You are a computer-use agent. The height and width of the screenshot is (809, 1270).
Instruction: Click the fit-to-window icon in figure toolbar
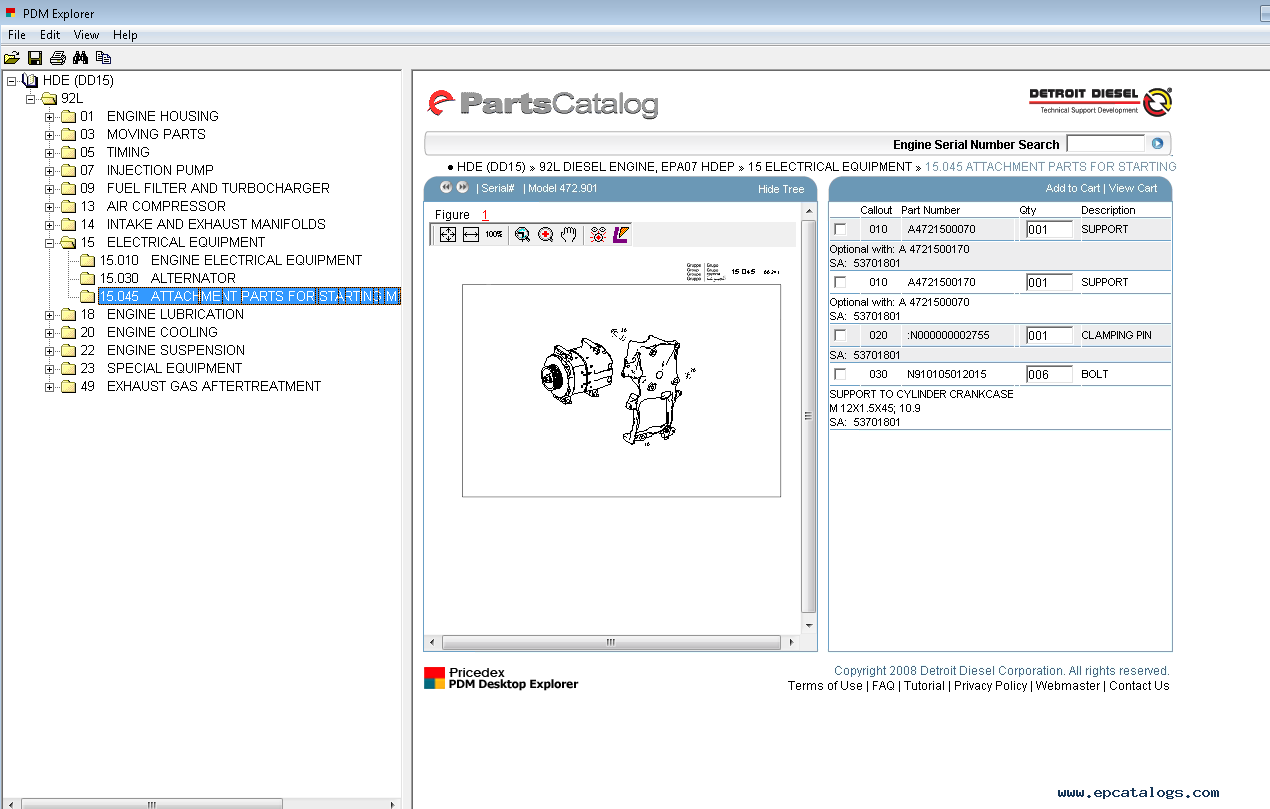point(448,234)
